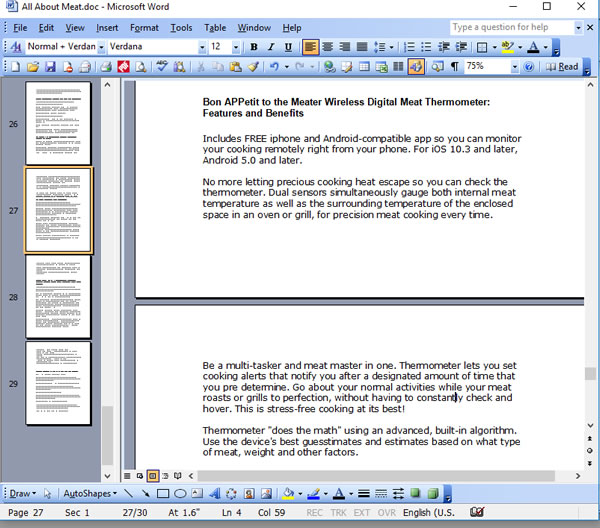Toggle Center paragraph alignment

tap(328, 47)
